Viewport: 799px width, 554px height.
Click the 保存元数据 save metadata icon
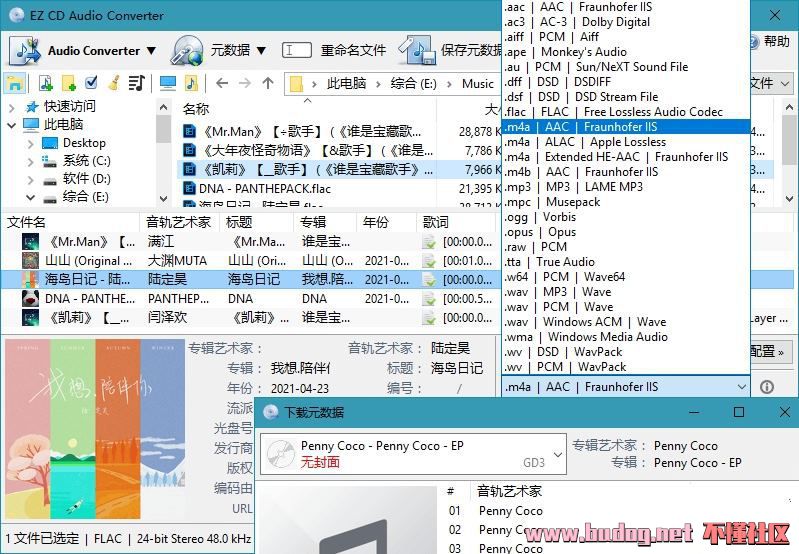(x=416, y=50)
